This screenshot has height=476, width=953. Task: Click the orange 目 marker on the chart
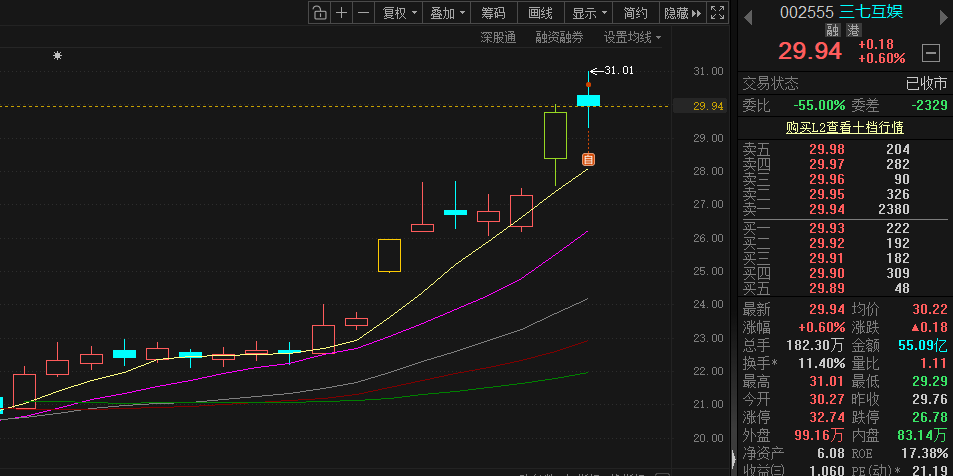point(588,159)
